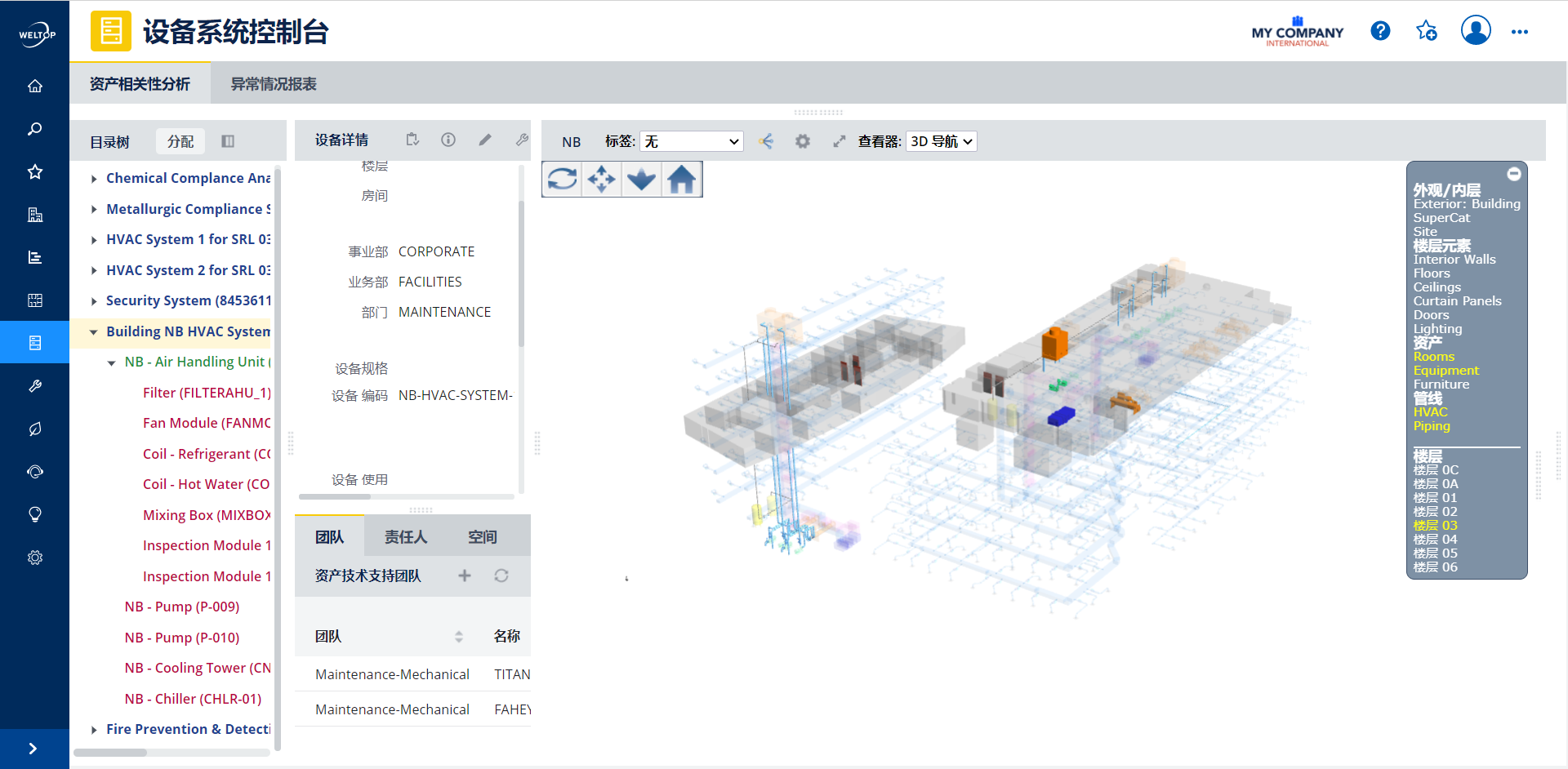Collapse the Building NB HVAC System node

click(x=94, y=332)
